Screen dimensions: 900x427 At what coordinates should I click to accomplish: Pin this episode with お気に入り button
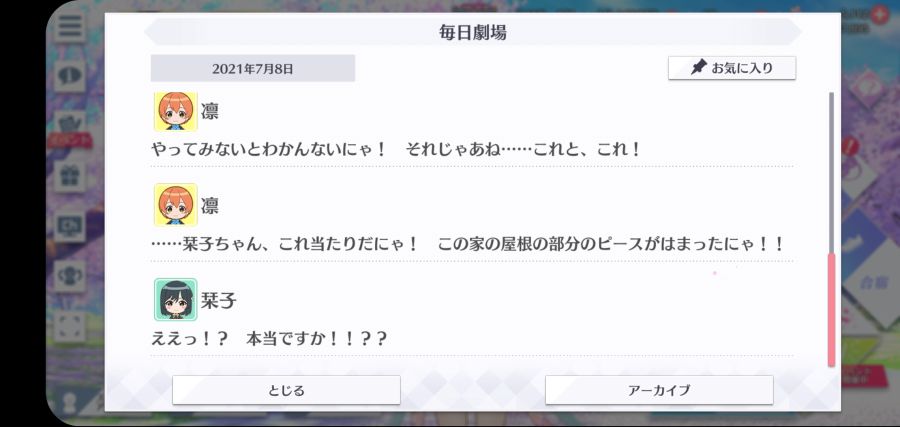pyautogui.click(x=732, y=68)
